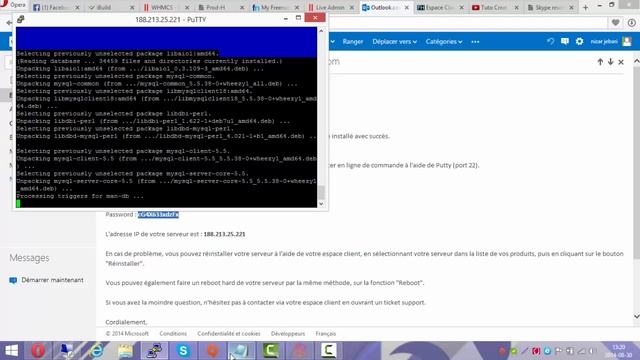Open the Conditions footer link
Image resolution: width=640 pixels, height=360 pixels.
click(173, 333)
